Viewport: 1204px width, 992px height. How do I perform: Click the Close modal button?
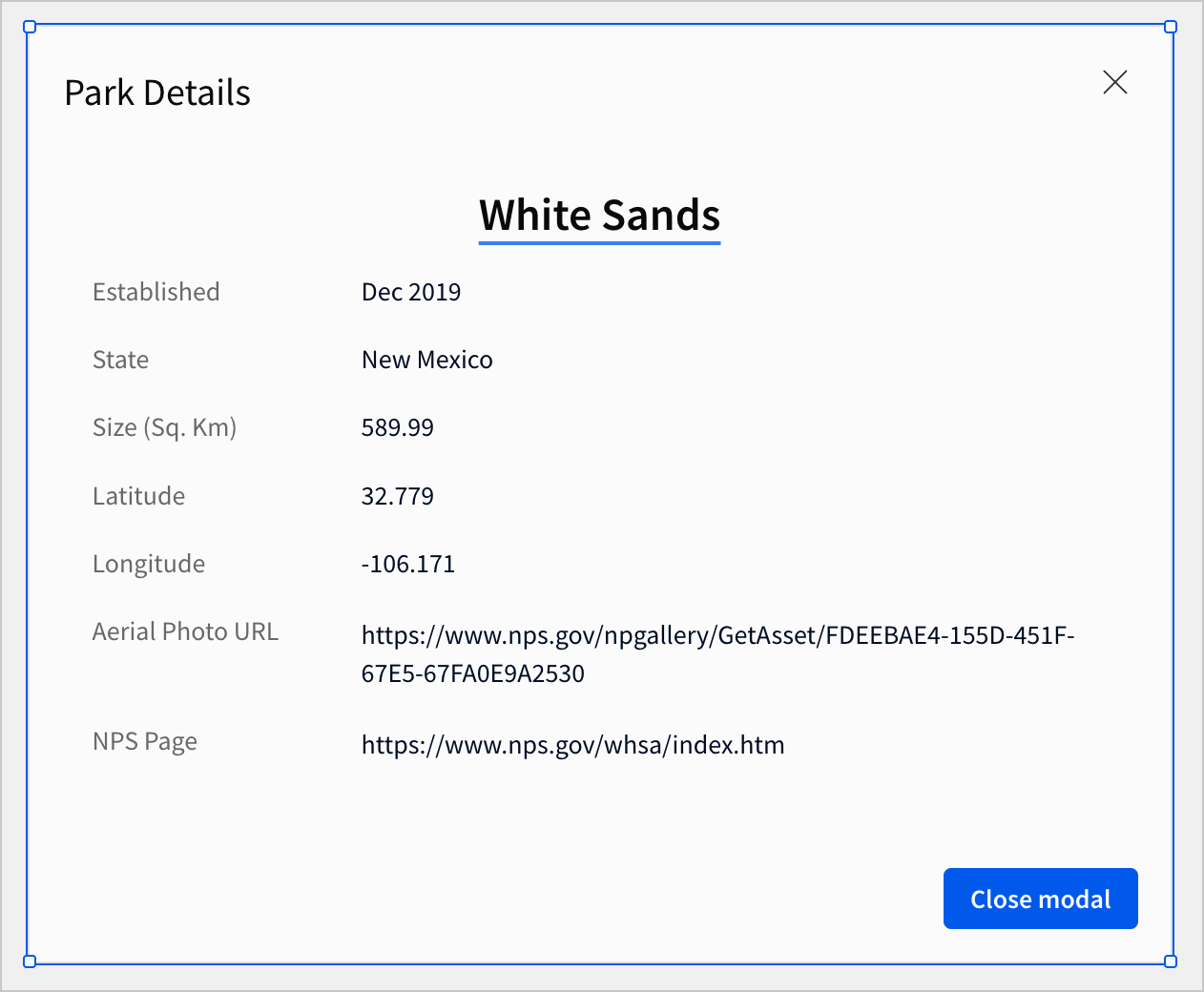[1040, 898]
